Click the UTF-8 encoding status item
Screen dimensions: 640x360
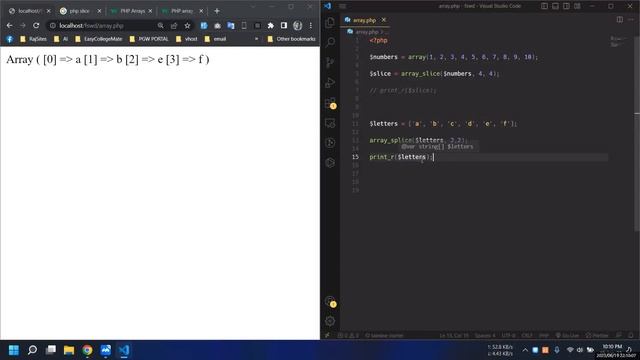click(x=509, y=336)
